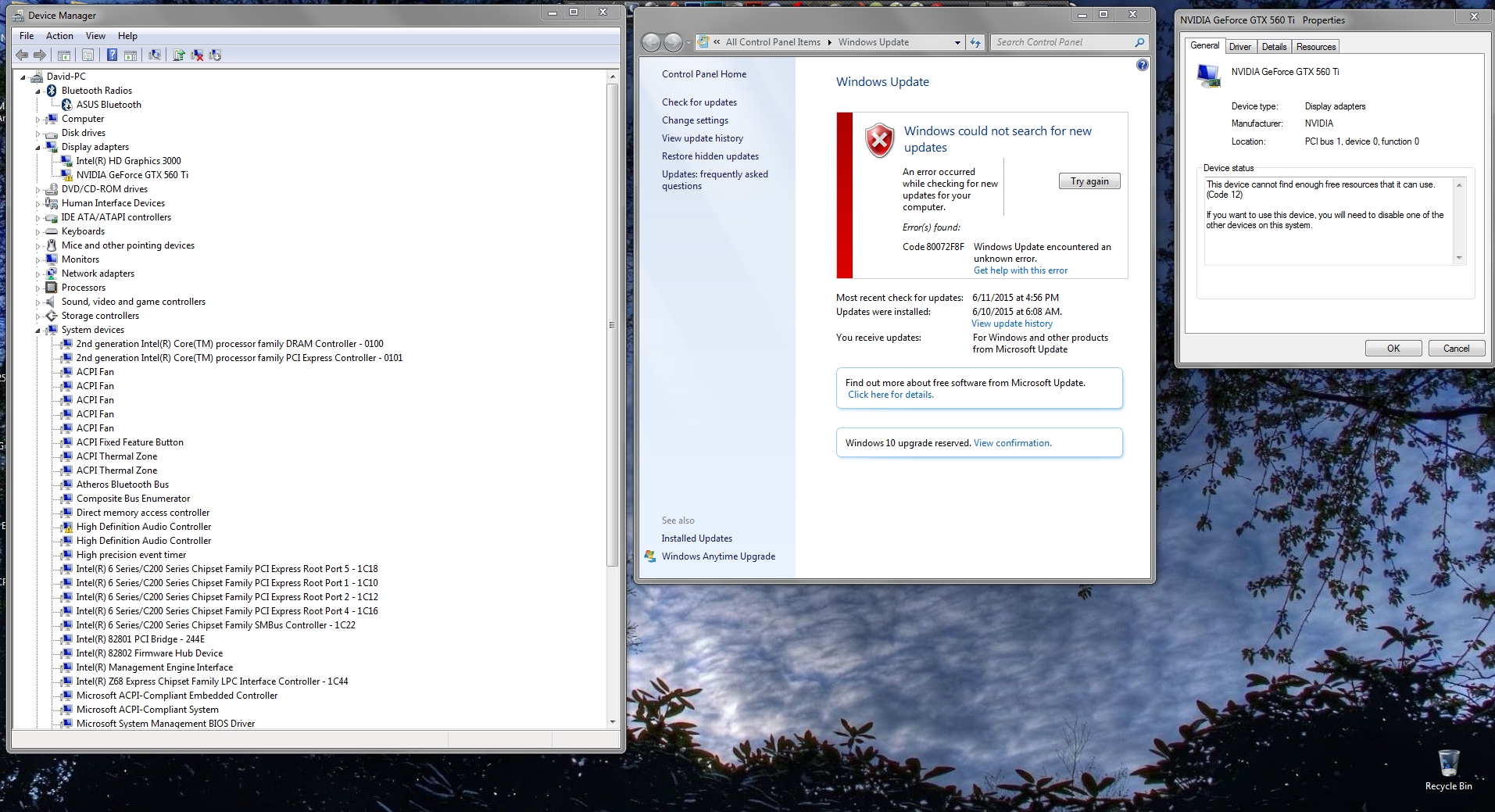
Task: Click the refresh icon beside the Control Panel address bar
Action: [975, 42]
